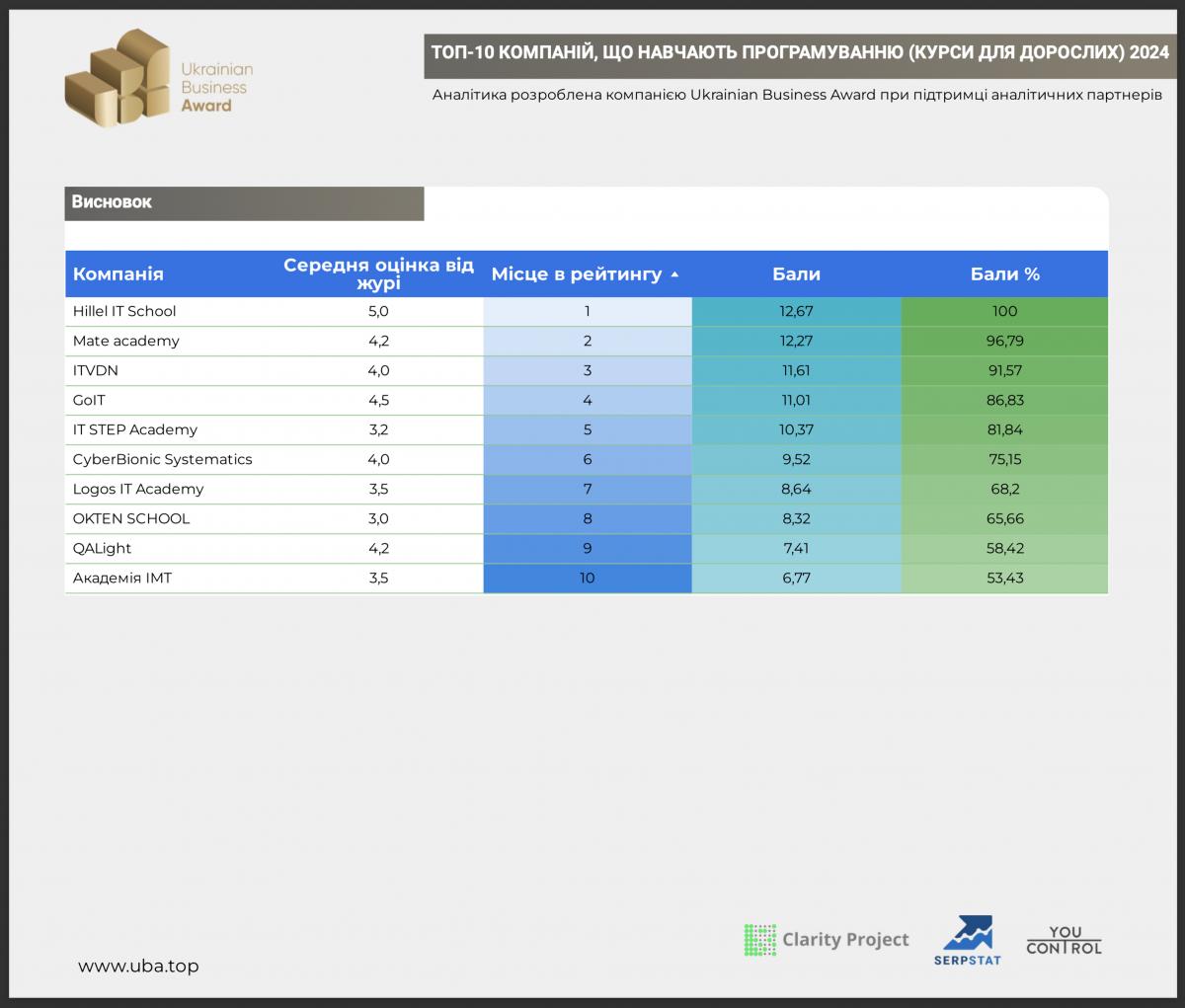This screenshot has height=1008, width=1185.
Task: Click rank cell 9 for QALight
Action: pyautogui.click(x=588, y=548)
